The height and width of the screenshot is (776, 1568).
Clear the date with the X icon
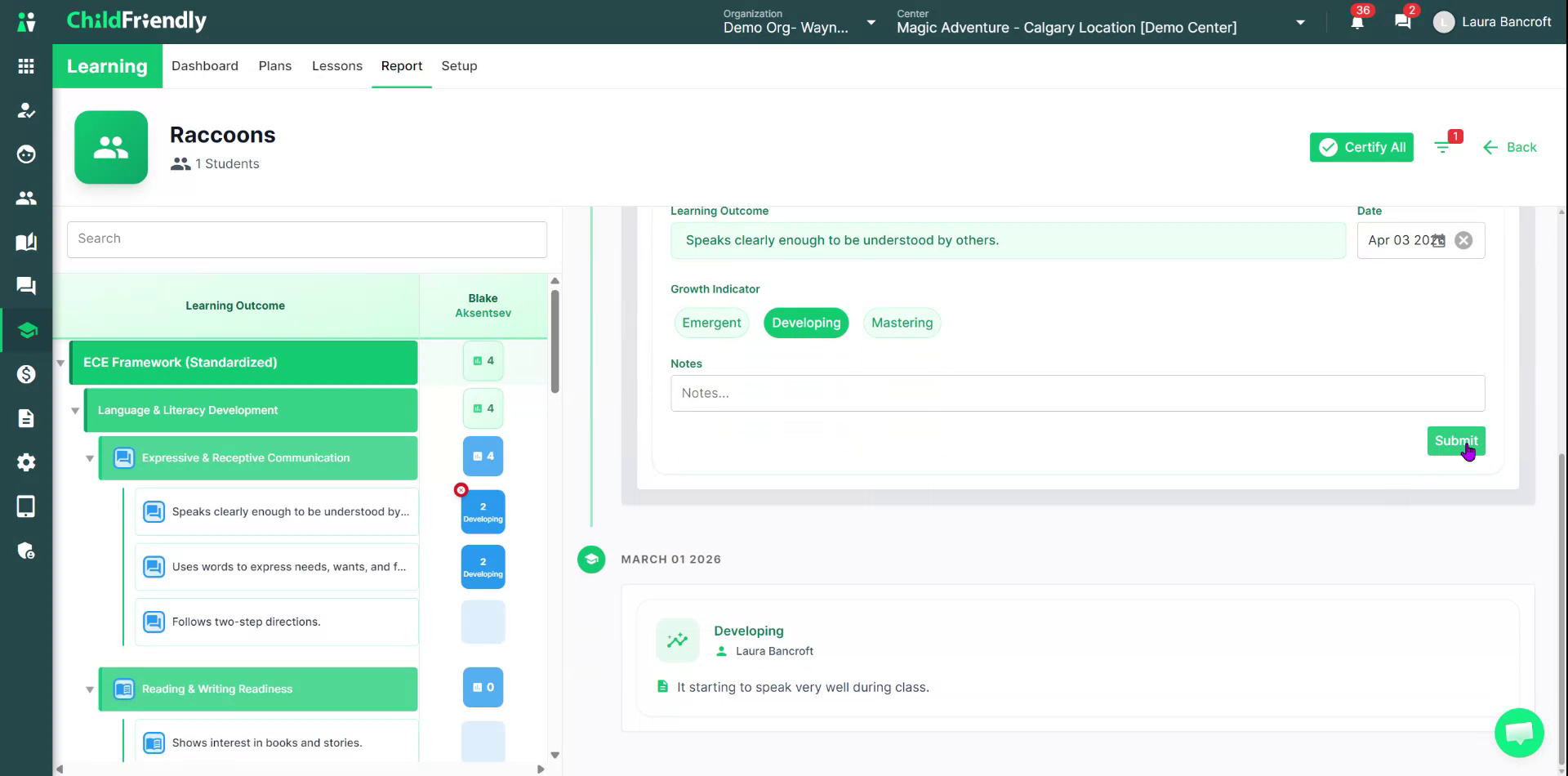(1464, 240)
